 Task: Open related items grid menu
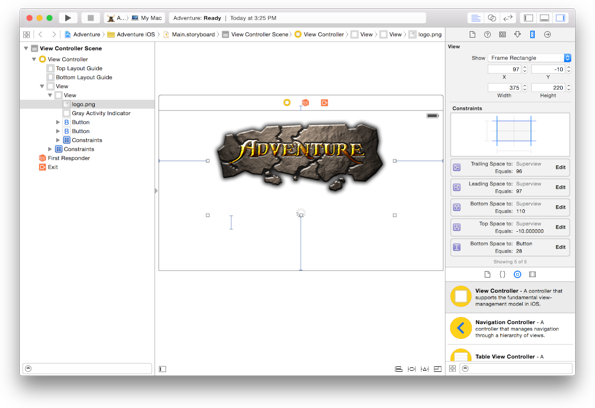coord(27,35)
